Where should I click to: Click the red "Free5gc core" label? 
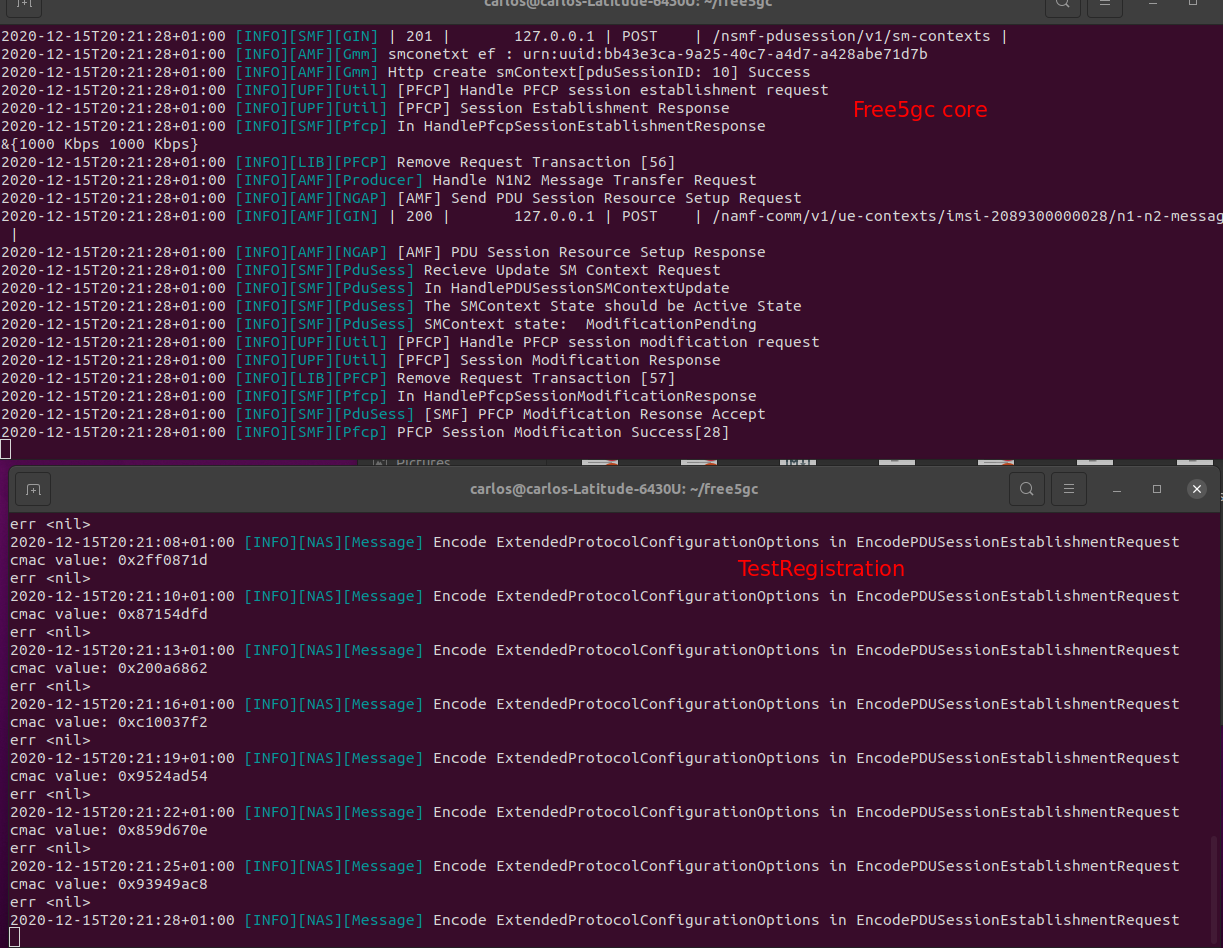(x=919, y=110)
